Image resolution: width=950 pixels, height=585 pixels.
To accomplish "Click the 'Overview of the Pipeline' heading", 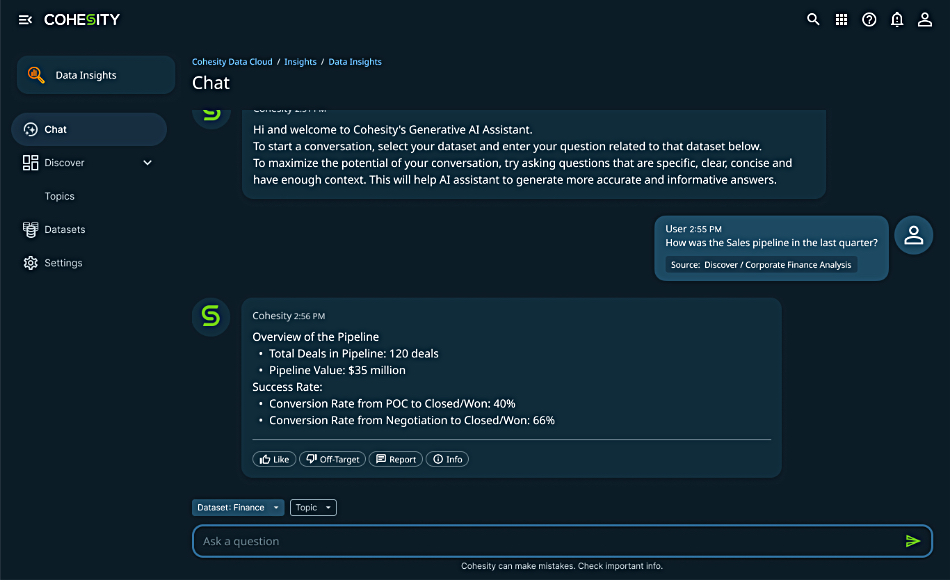I will pyautogui.click(x=316, y=337).
